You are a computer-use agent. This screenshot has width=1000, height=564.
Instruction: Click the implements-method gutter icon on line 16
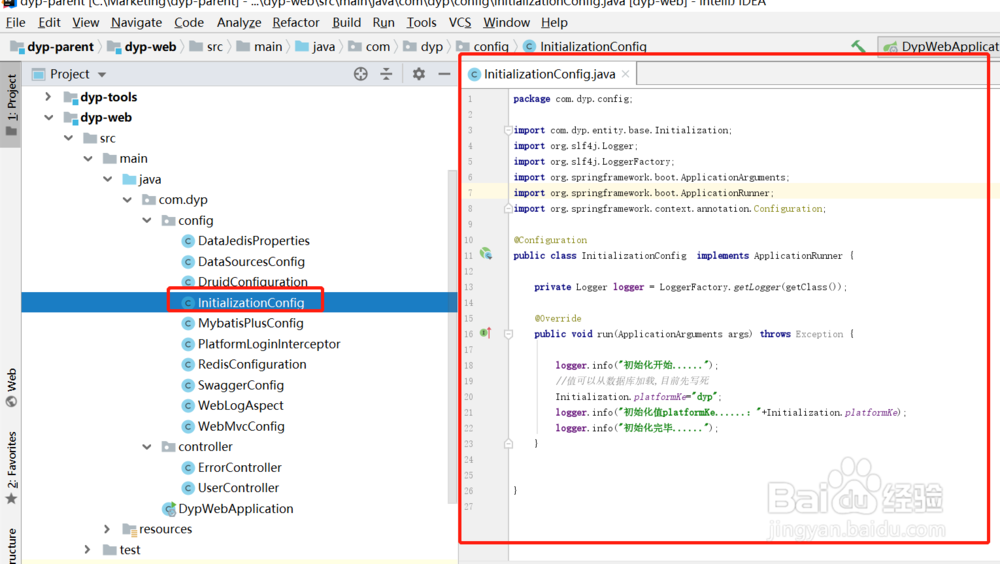(x=486, y=333)
